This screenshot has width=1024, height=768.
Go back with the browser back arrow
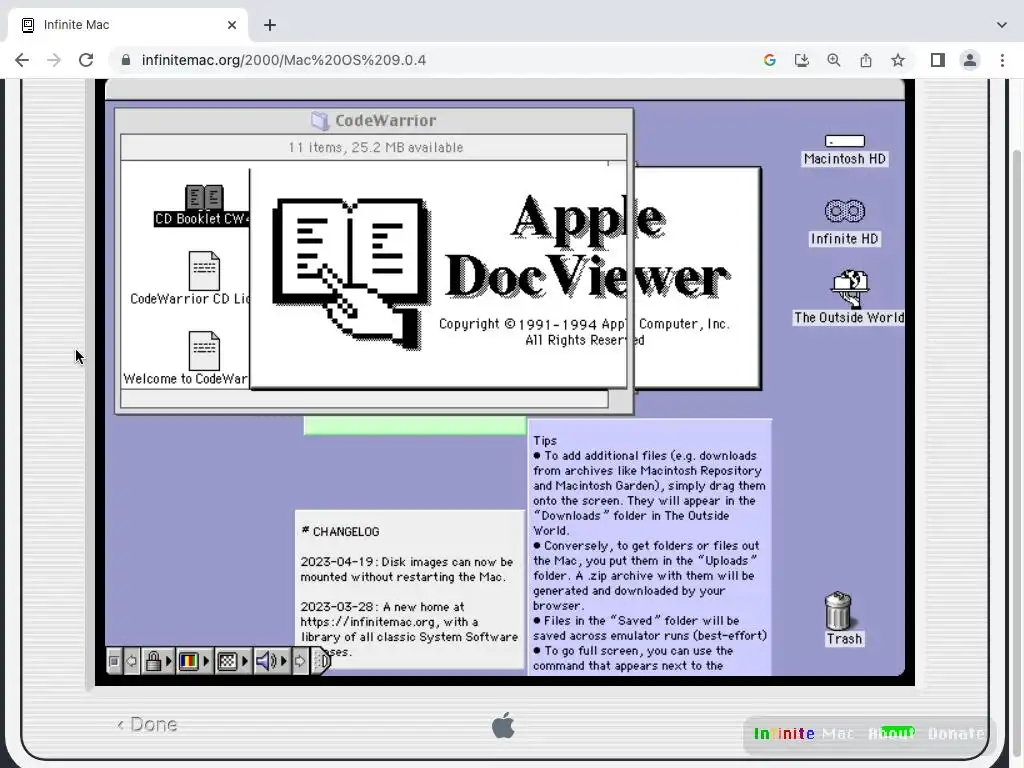(x=22, y=60)
